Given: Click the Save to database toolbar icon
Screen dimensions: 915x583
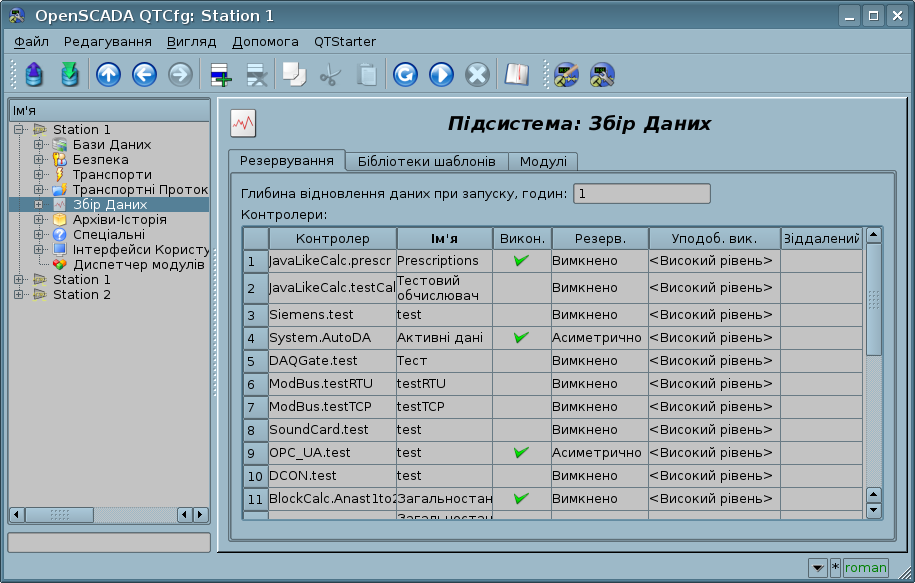Looking at the screenshot, I should click(68, 74).
